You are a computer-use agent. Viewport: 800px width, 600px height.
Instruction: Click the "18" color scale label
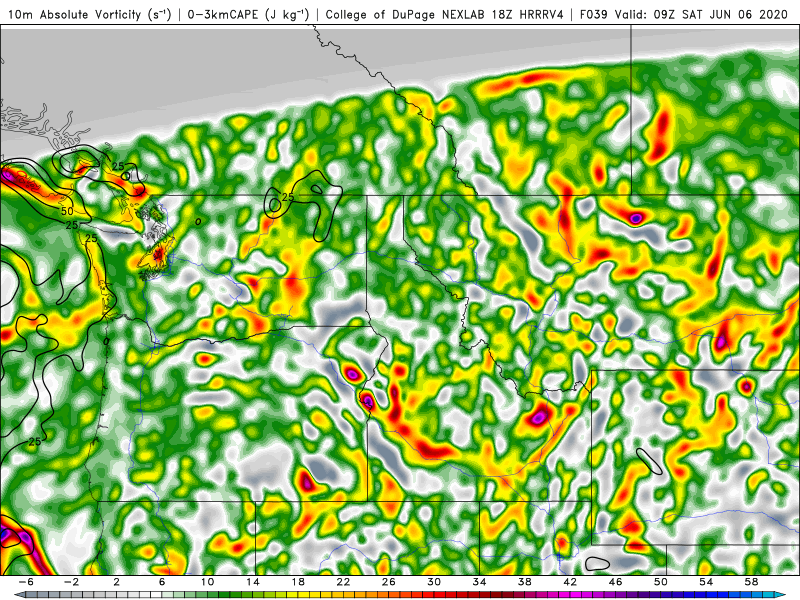tap(298, 582)
